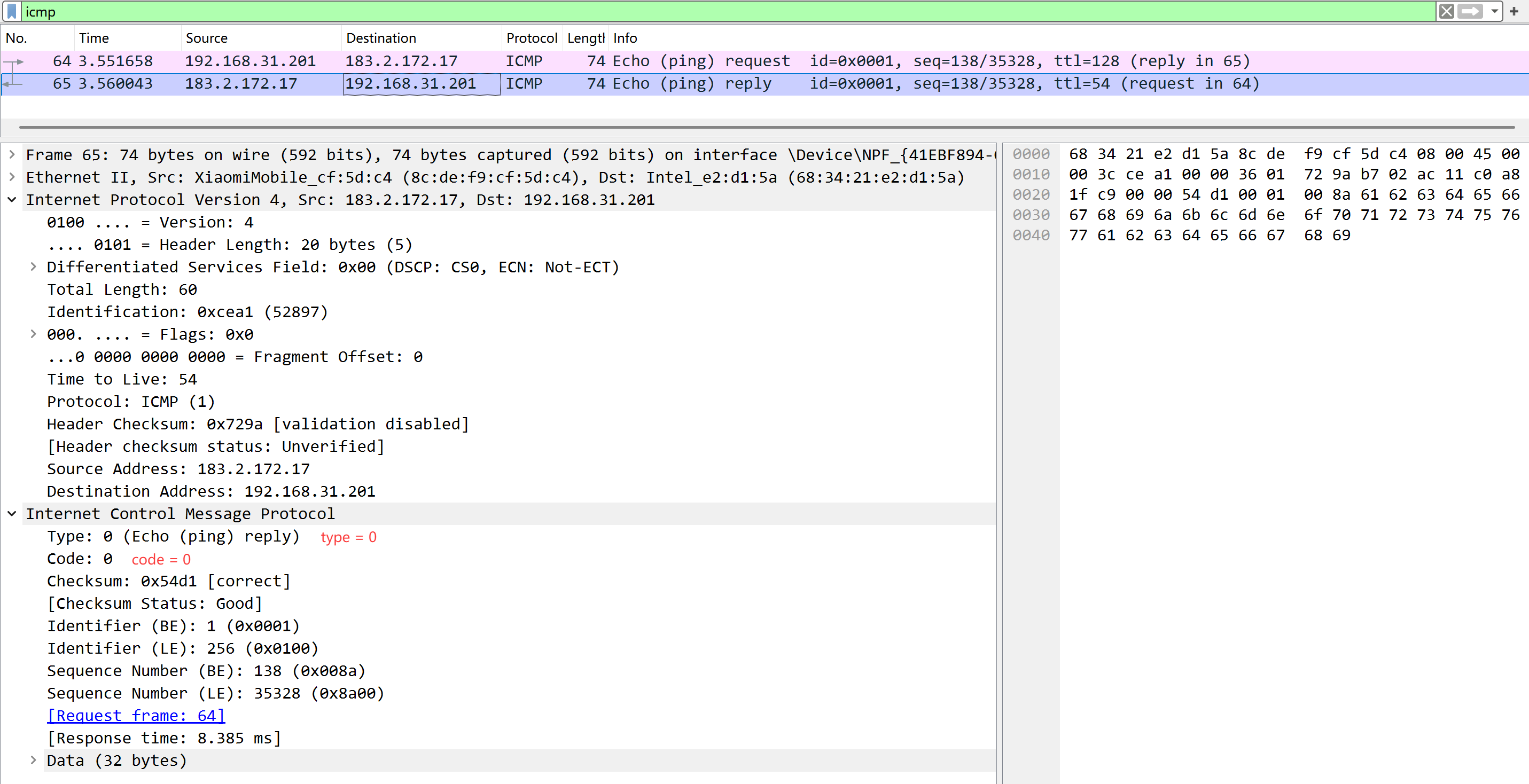
Task: Expand the Ethernet II section
Action: (x=11, y=177)
